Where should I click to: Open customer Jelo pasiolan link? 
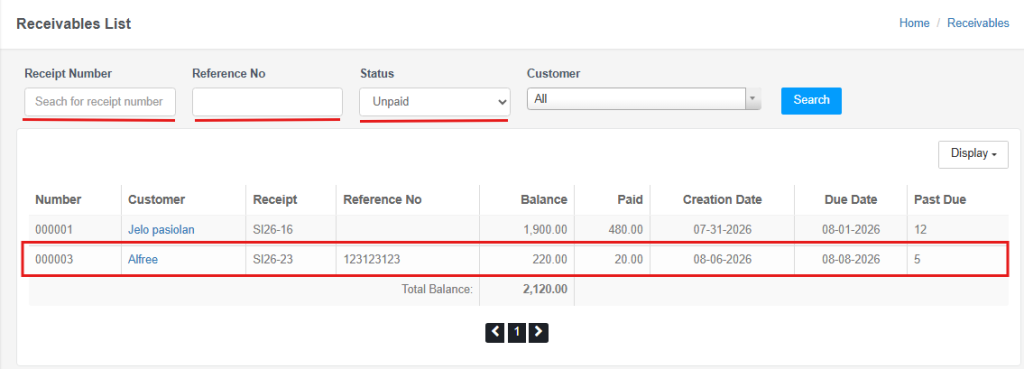(x=161, y=230)
